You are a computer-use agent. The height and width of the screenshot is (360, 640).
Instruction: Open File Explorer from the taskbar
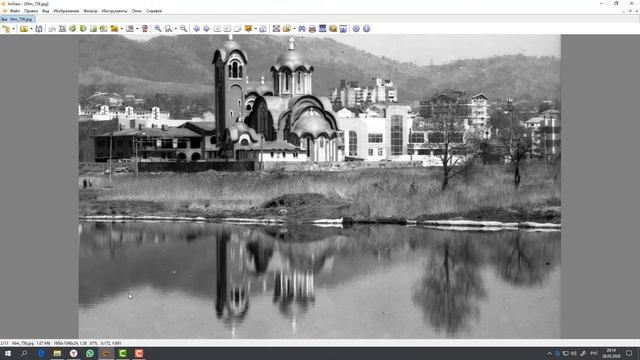pos(57,353)
